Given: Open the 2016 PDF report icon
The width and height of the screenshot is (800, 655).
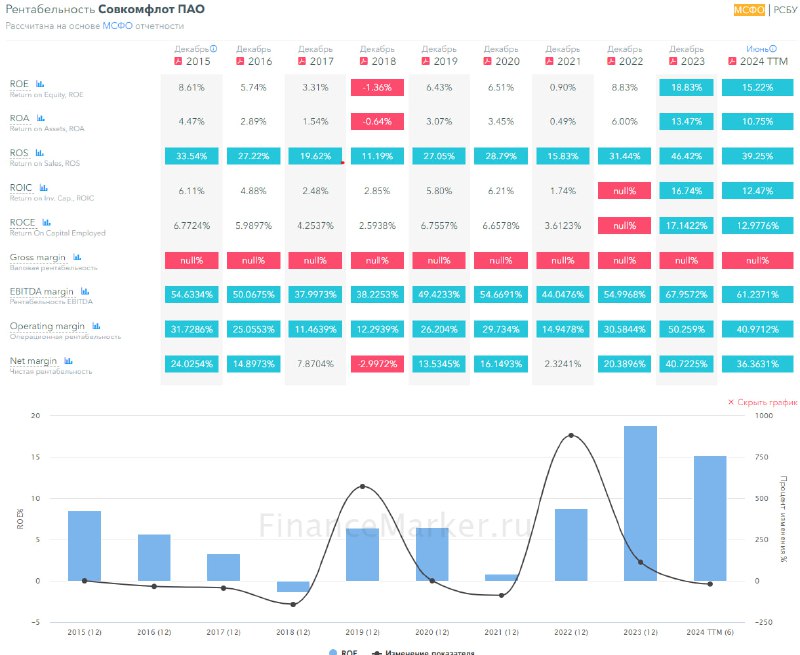Looking at the screenshot, I should point(240,61).
